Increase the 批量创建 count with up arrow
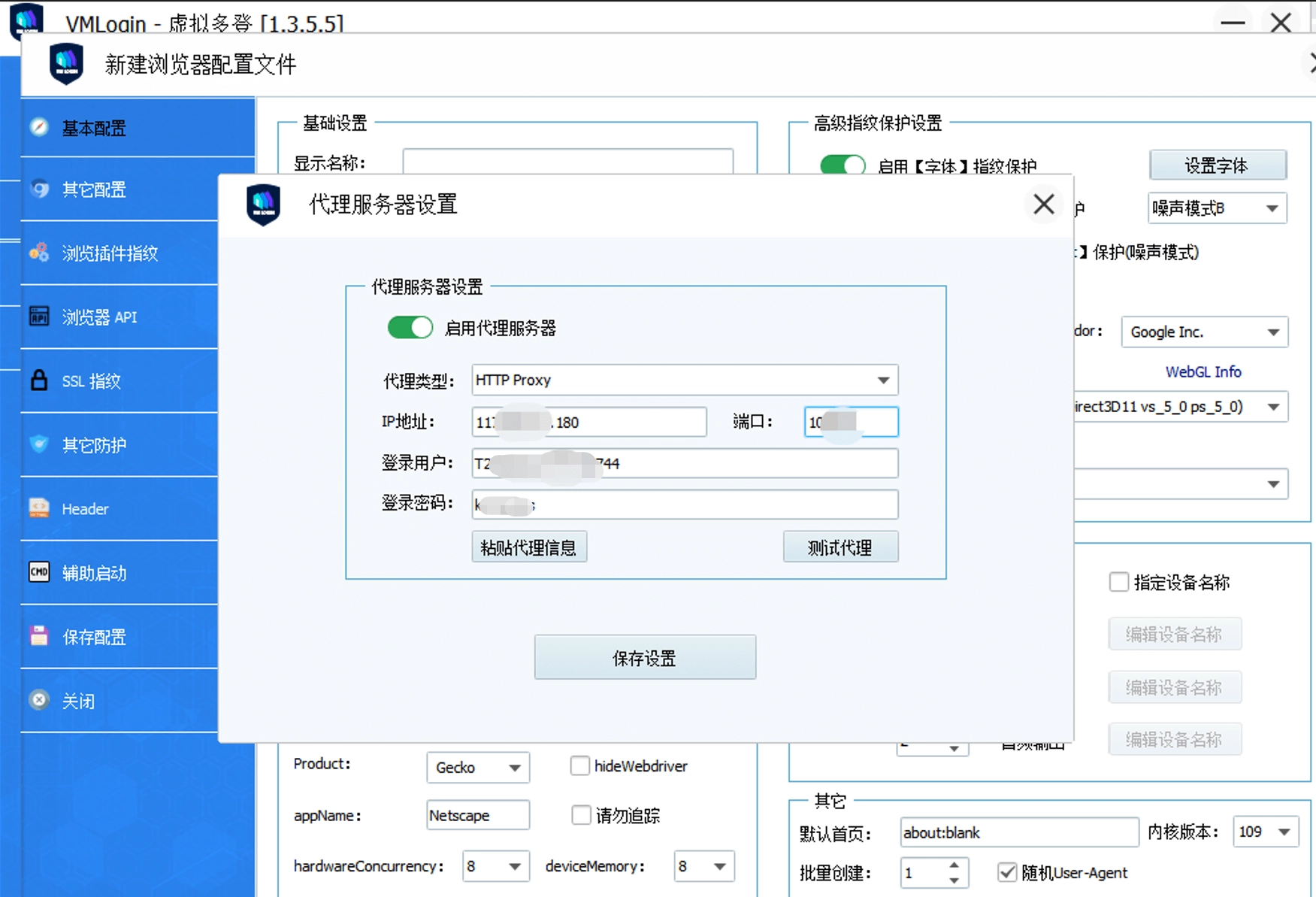 coord(954,865)
